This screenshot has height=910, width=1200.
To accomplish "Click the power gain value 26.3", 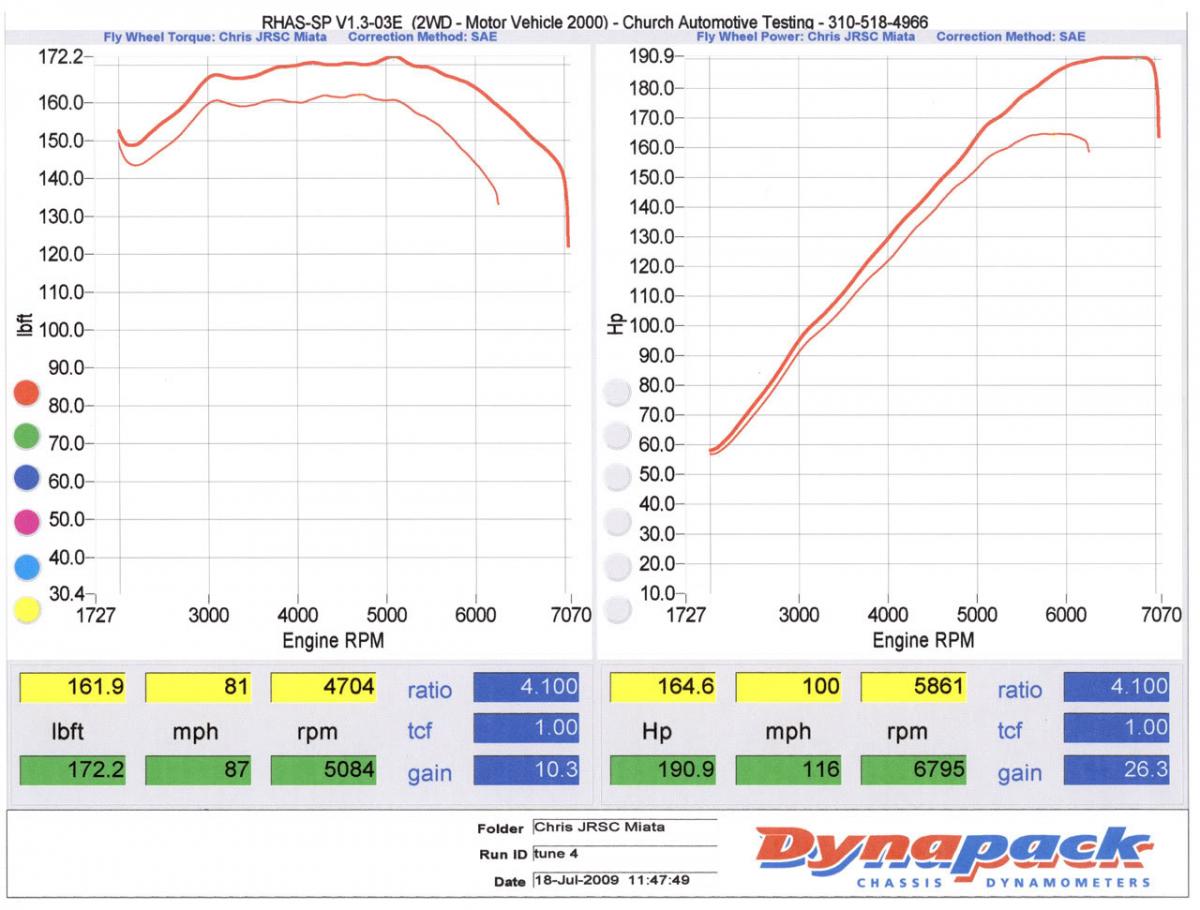I will pos(1116,770).
